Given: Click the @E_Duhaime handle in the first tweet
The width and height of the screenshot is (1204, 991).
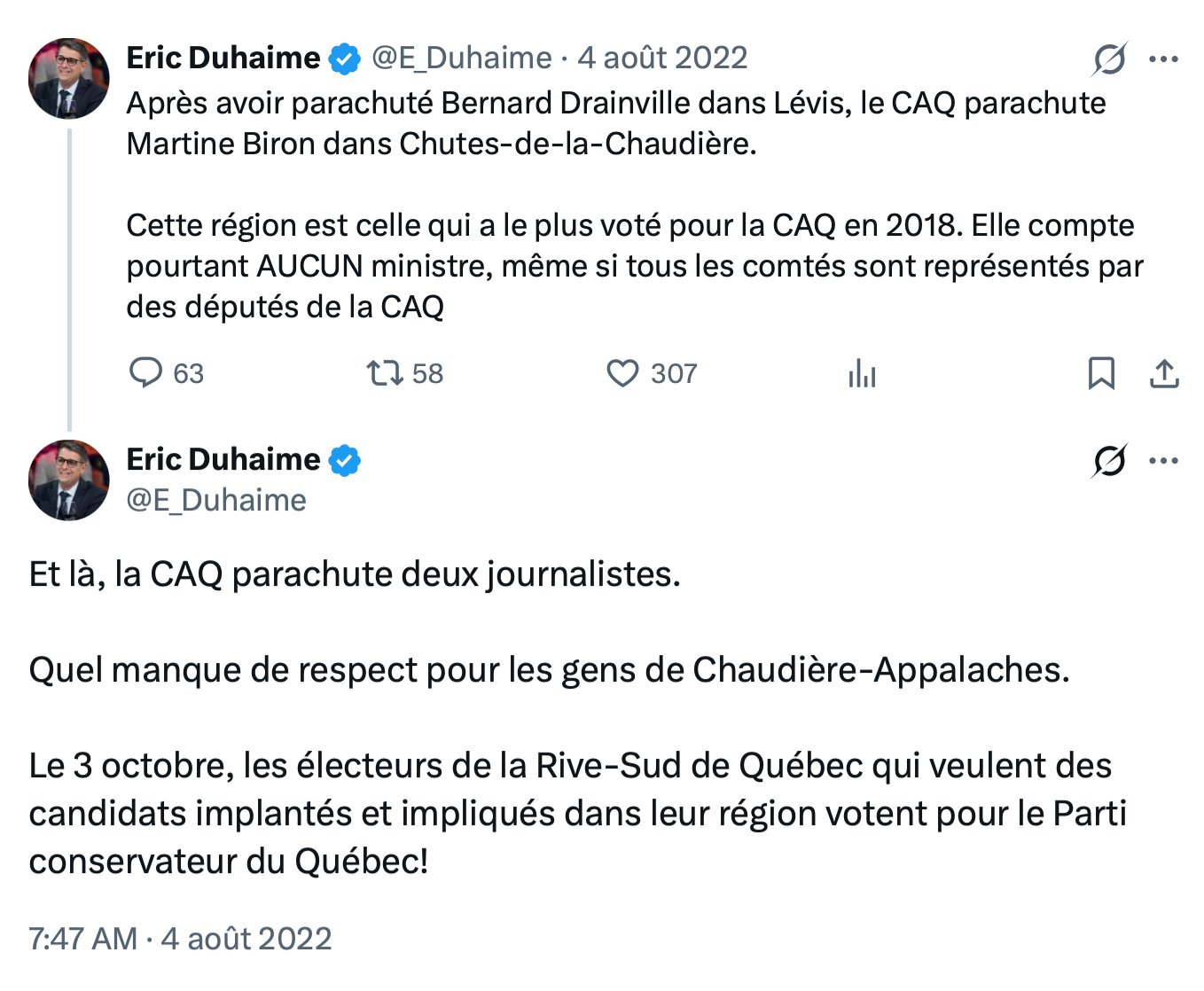Looking at the screenshot, I should [461, 59].
